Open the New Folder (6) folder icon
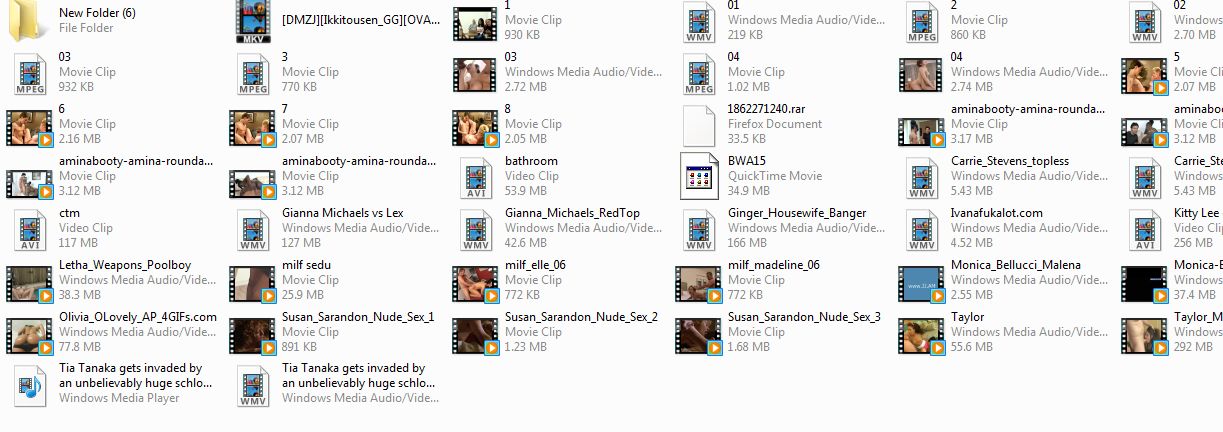Screen dimensions: 1223x432 coord(30,21)
